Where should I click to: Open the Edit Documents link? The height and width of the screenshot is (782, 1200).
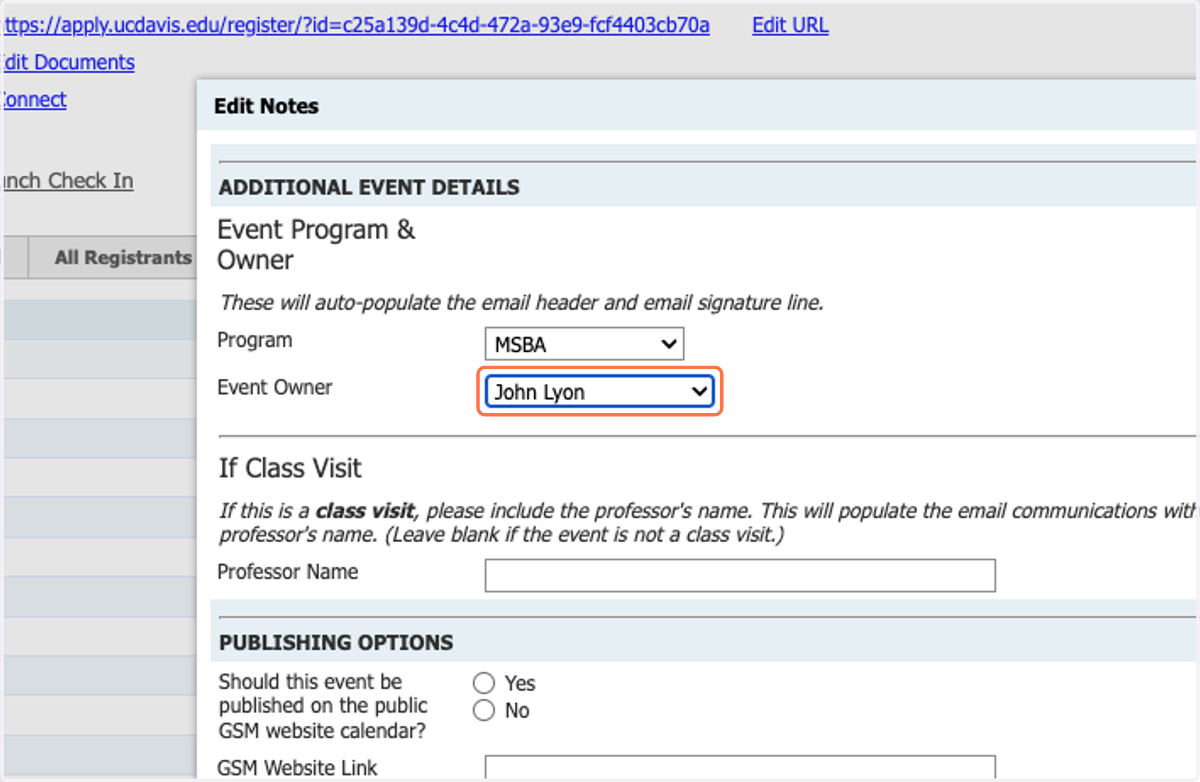coord(67,62)
